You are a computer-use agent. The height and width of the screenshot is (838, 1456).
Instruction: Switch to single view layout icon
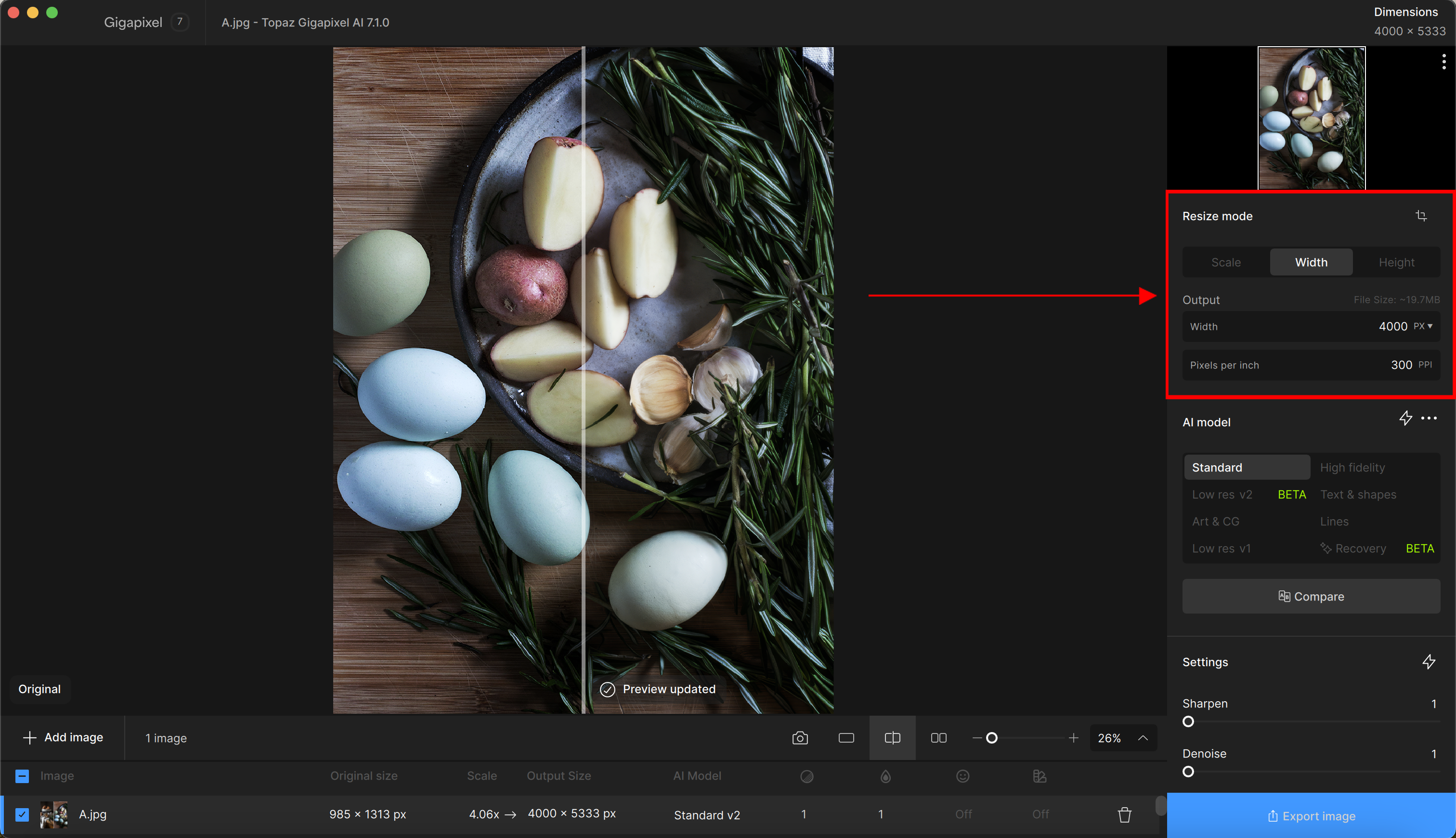[x=845, y=738]
